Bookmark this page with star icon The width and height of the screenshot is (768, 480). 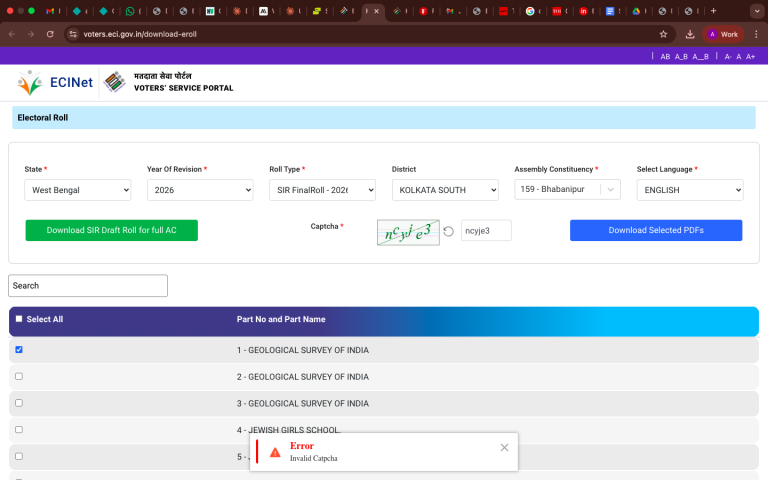coord(663,33)
